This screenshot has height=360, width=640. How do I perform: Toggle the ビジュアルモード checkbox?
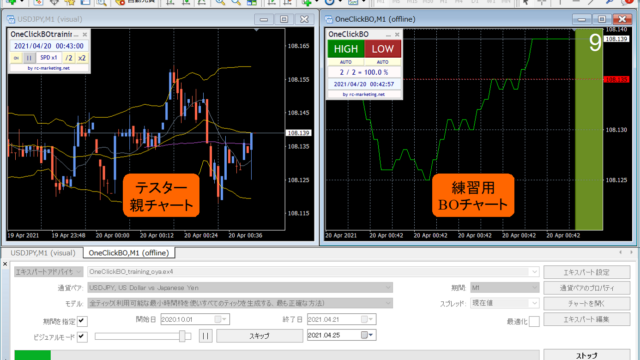click(x=82, y=337)
